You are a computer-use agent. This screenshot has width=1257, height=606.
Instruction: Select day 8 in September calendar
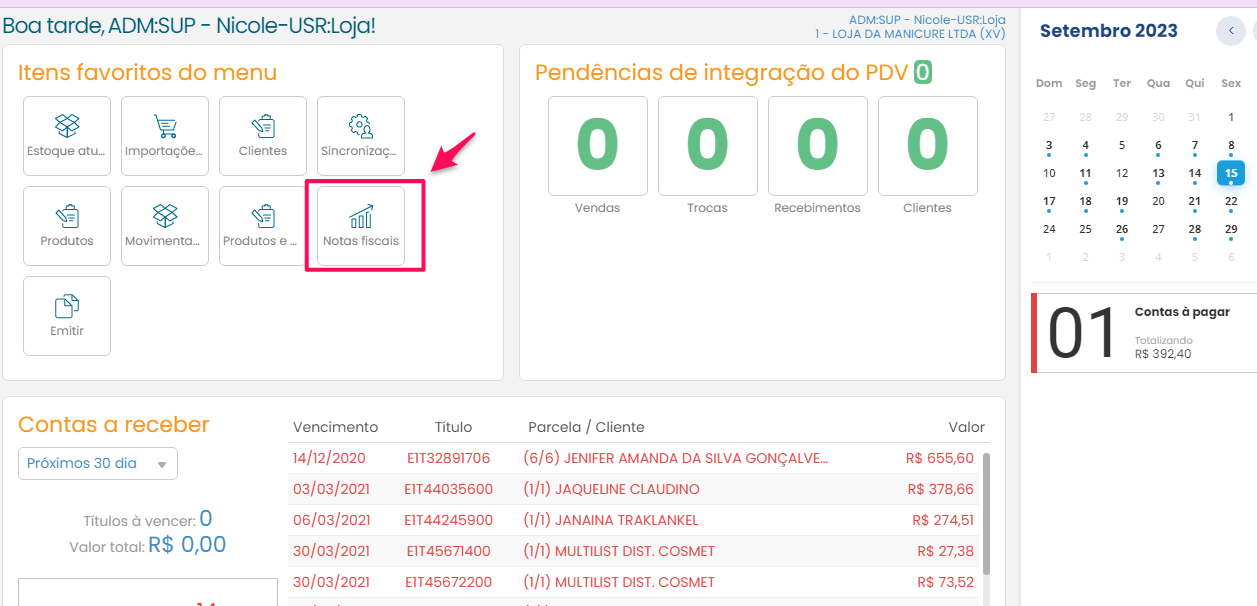[1231, 145]
